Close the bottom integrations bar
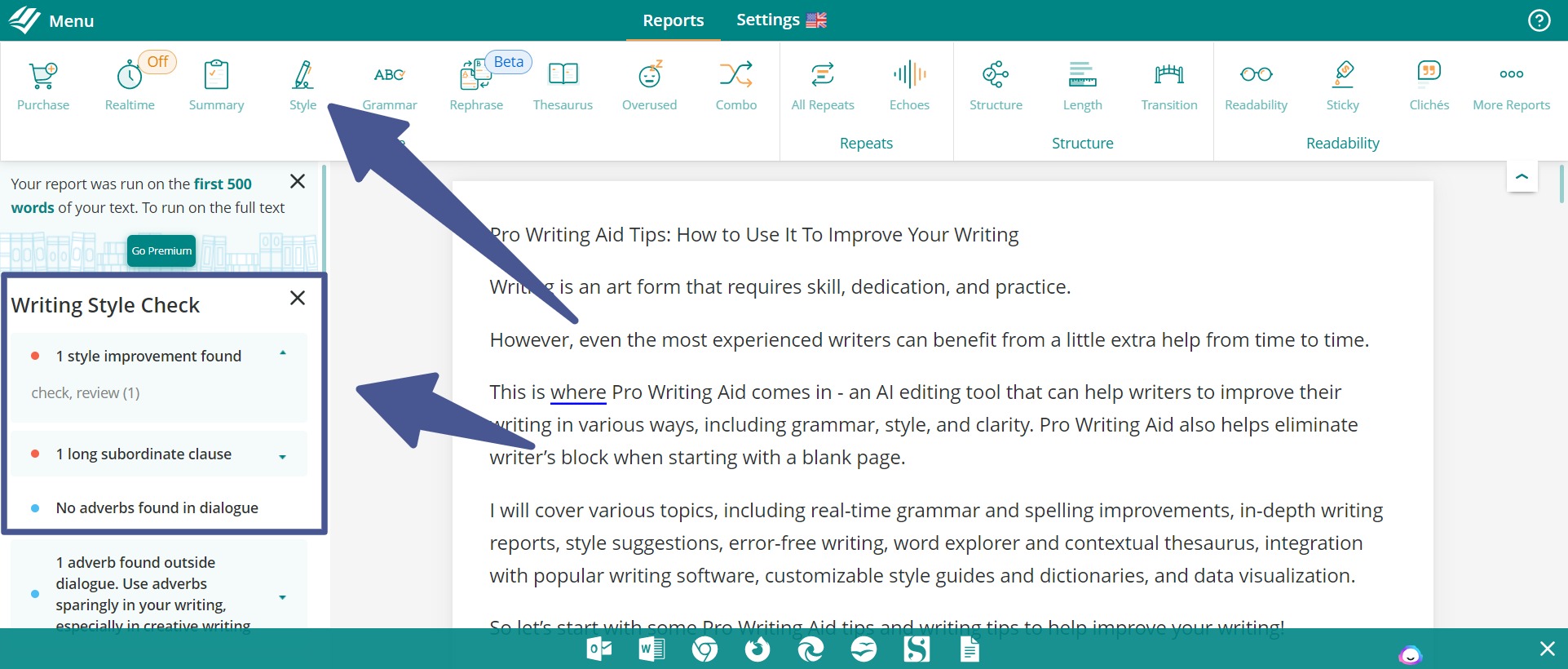This screenshot has width=1568, height=669. [x=1547, y=649]
